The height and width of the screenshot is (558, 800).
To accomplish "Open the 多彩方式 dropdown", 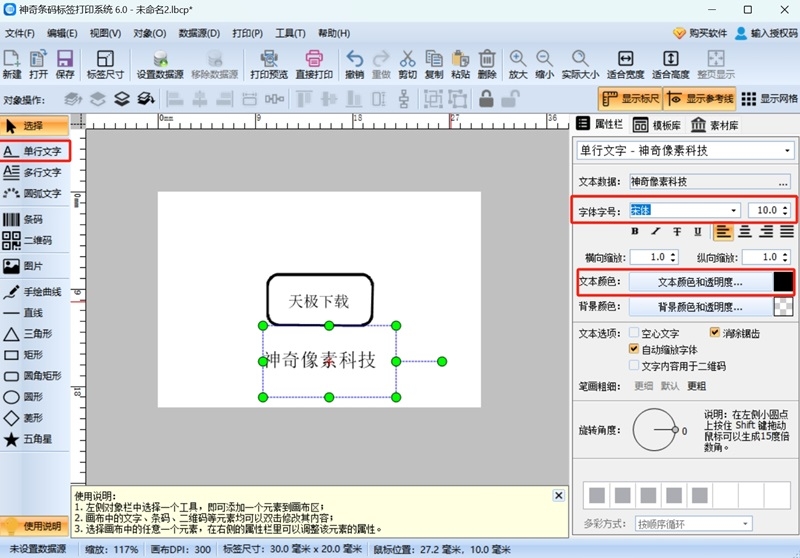I will tap(745, 524).
